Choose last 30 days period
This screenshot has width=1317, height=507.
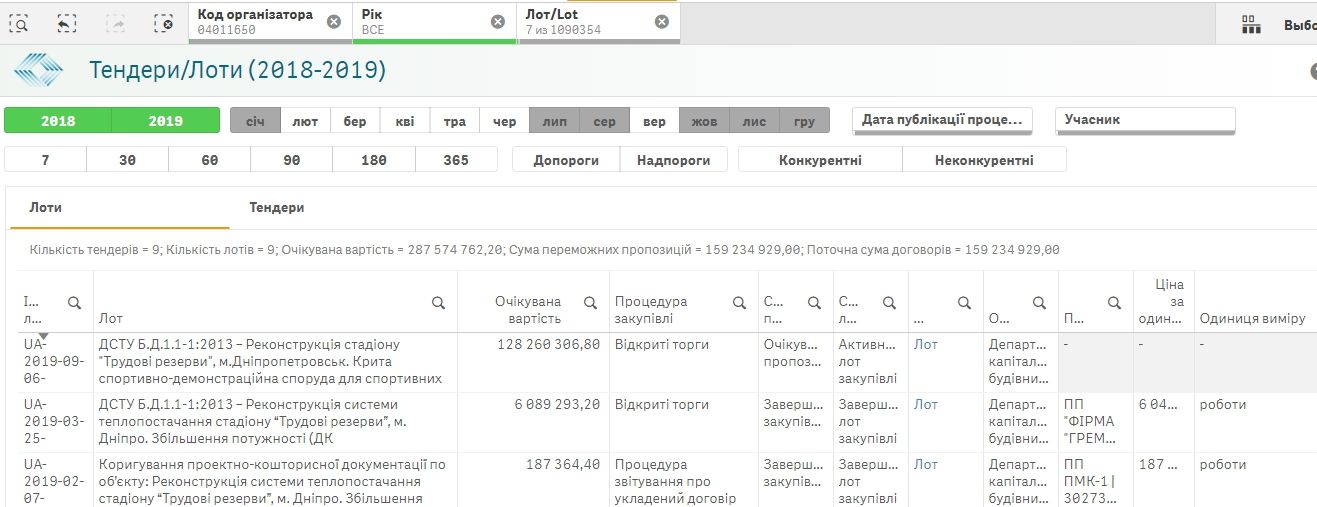pyautogui.click(x=128, y=160)
